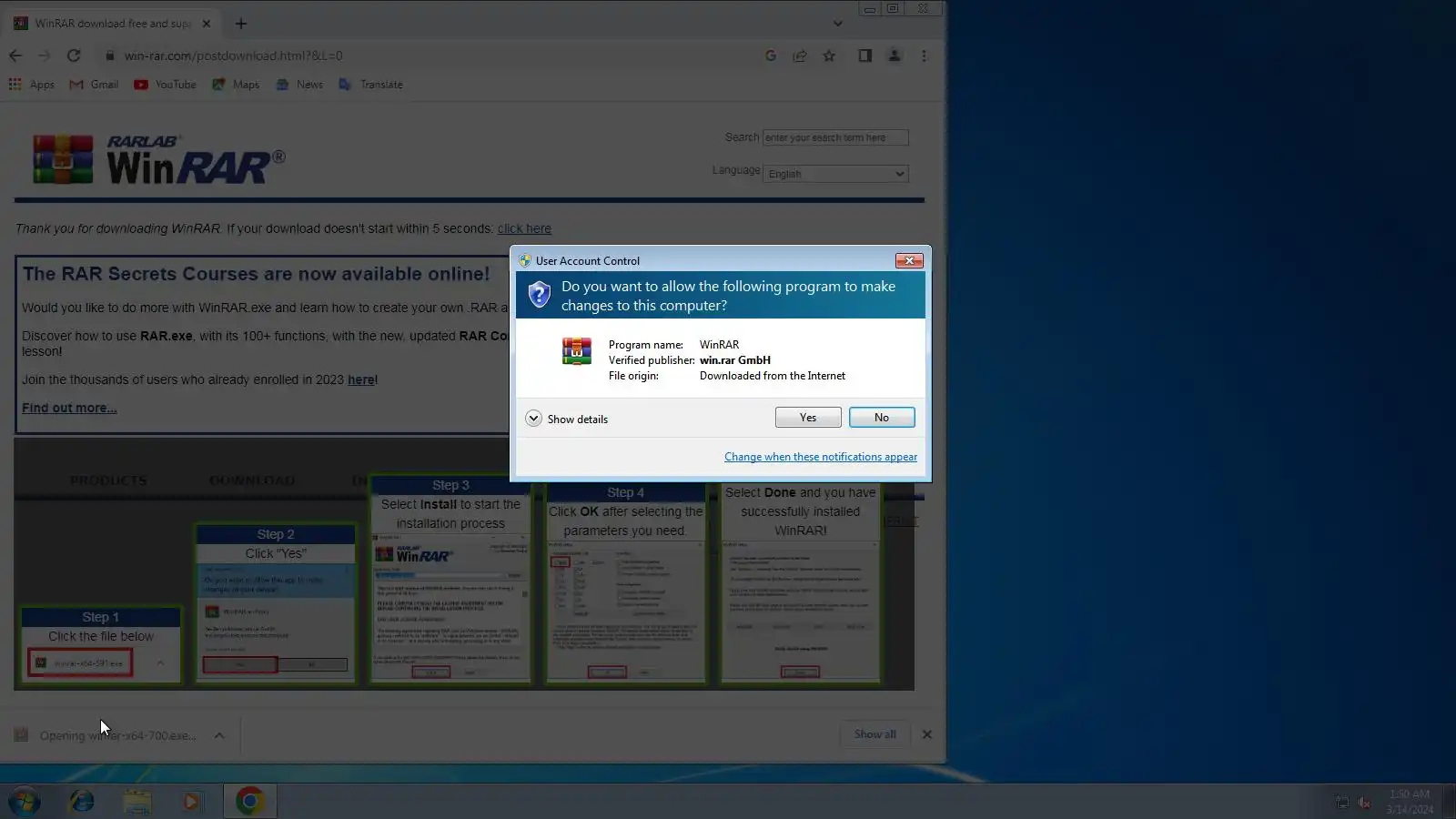Open Chrome's side panel icon

[x=865, y=56]
